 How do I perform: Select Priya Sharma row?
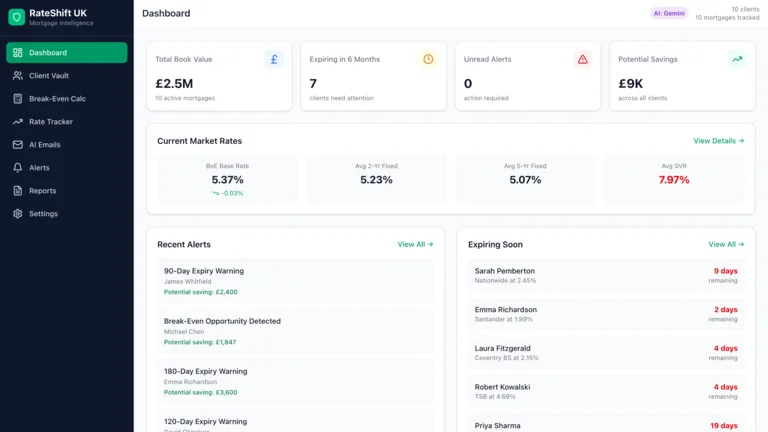tap(606, 423)
